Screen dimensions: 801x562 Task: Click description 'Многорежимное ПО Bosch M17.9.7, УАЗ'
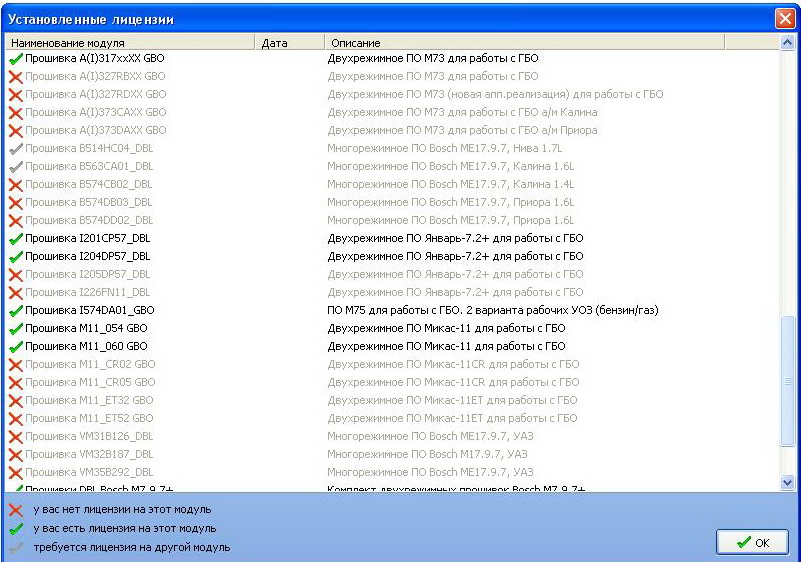click(427, 454)
